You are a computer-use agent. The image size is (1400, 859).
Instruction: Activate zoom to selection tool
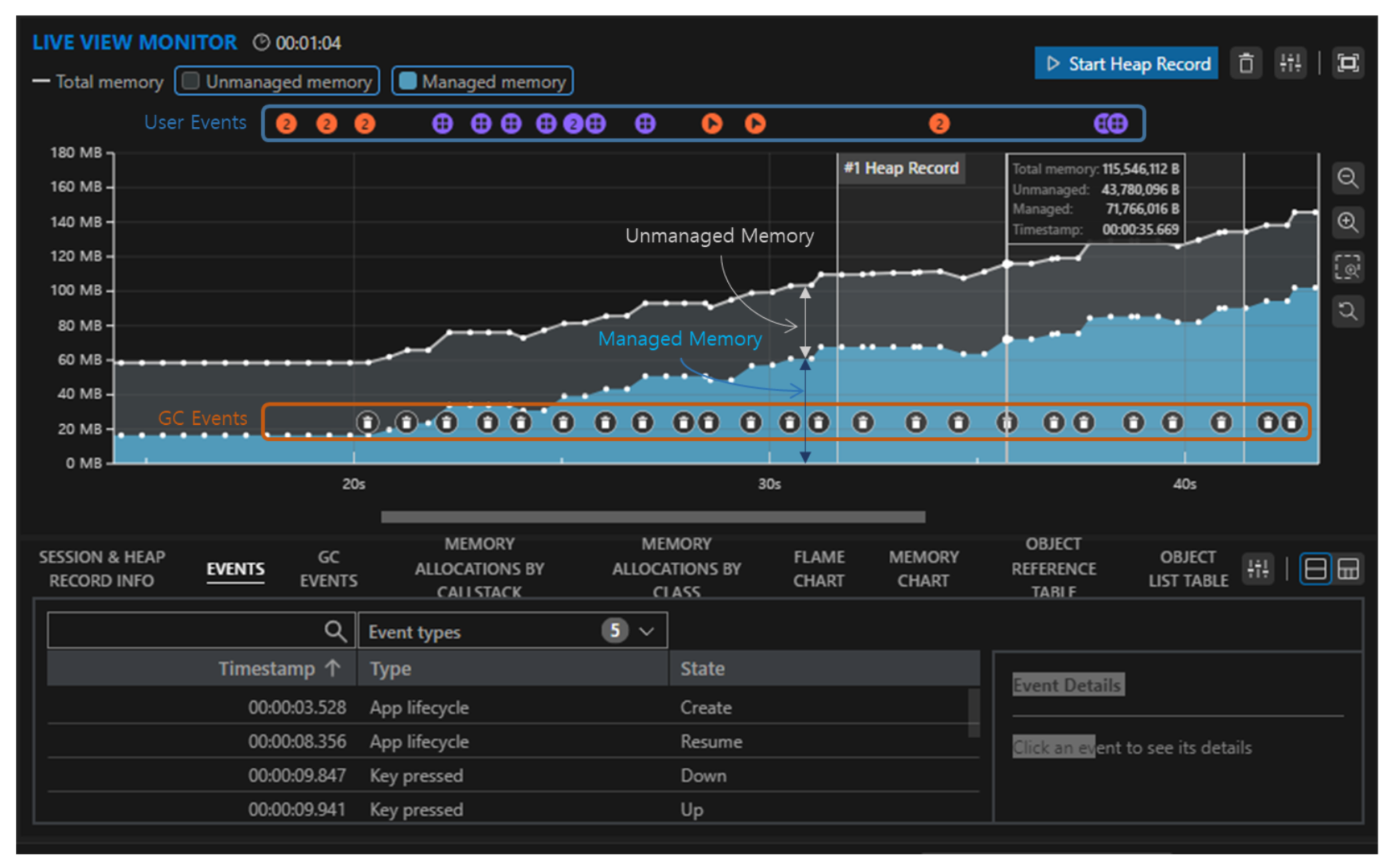pos(1347,267)
